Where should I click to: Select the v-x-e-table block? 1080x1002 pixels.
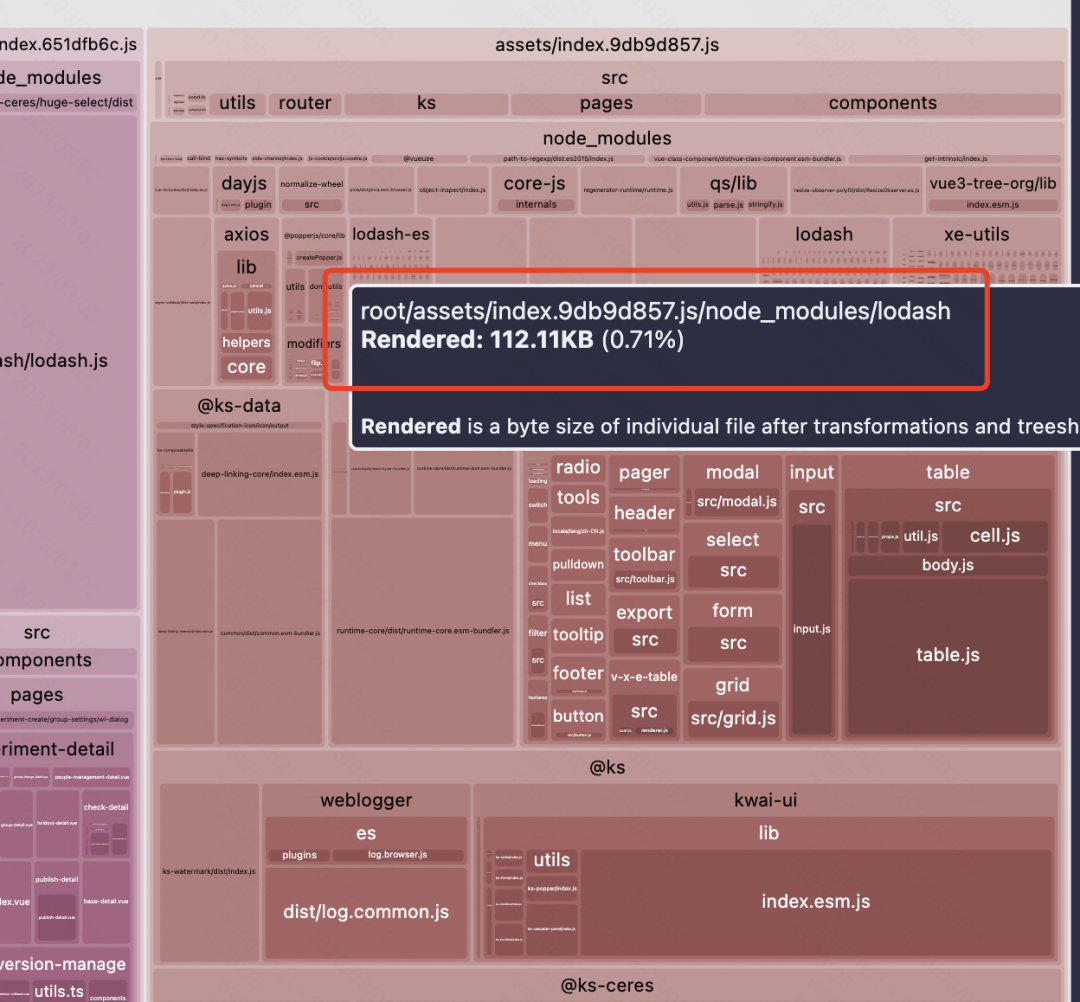pyautogui.click(x=644, y=701)
